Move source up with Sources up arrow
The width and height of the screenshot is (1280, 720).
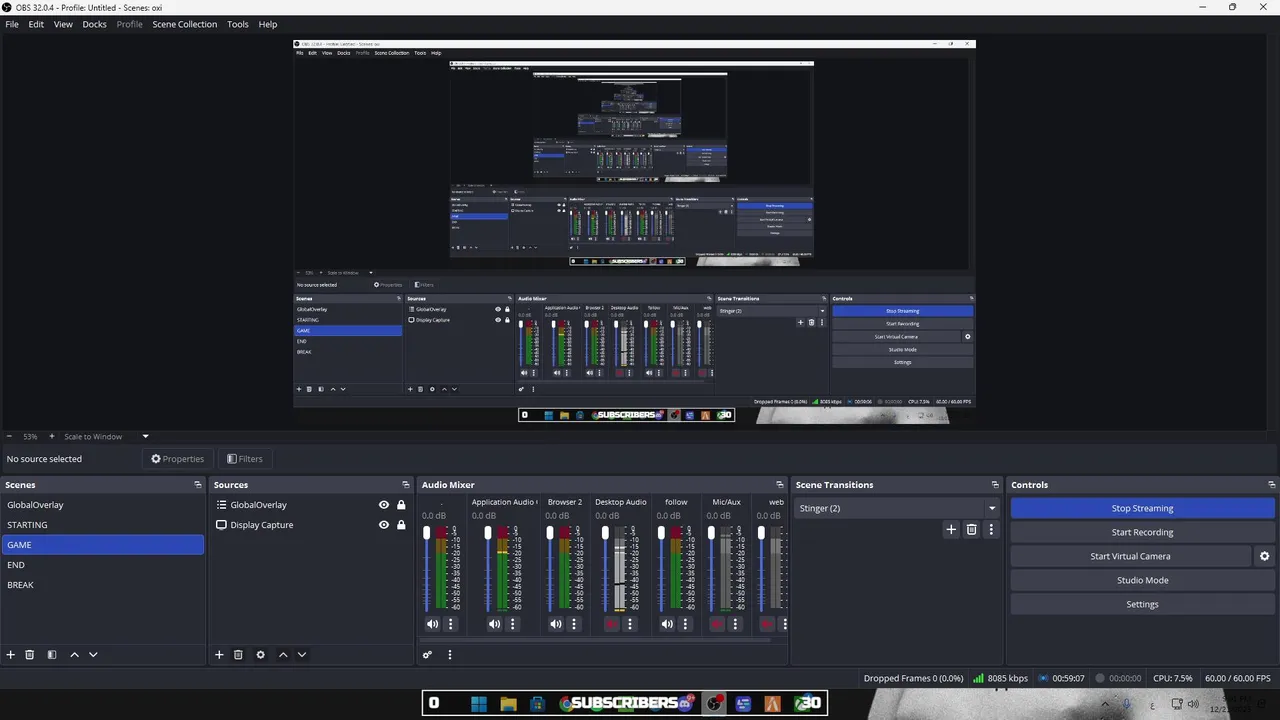(x=283, y=655)
